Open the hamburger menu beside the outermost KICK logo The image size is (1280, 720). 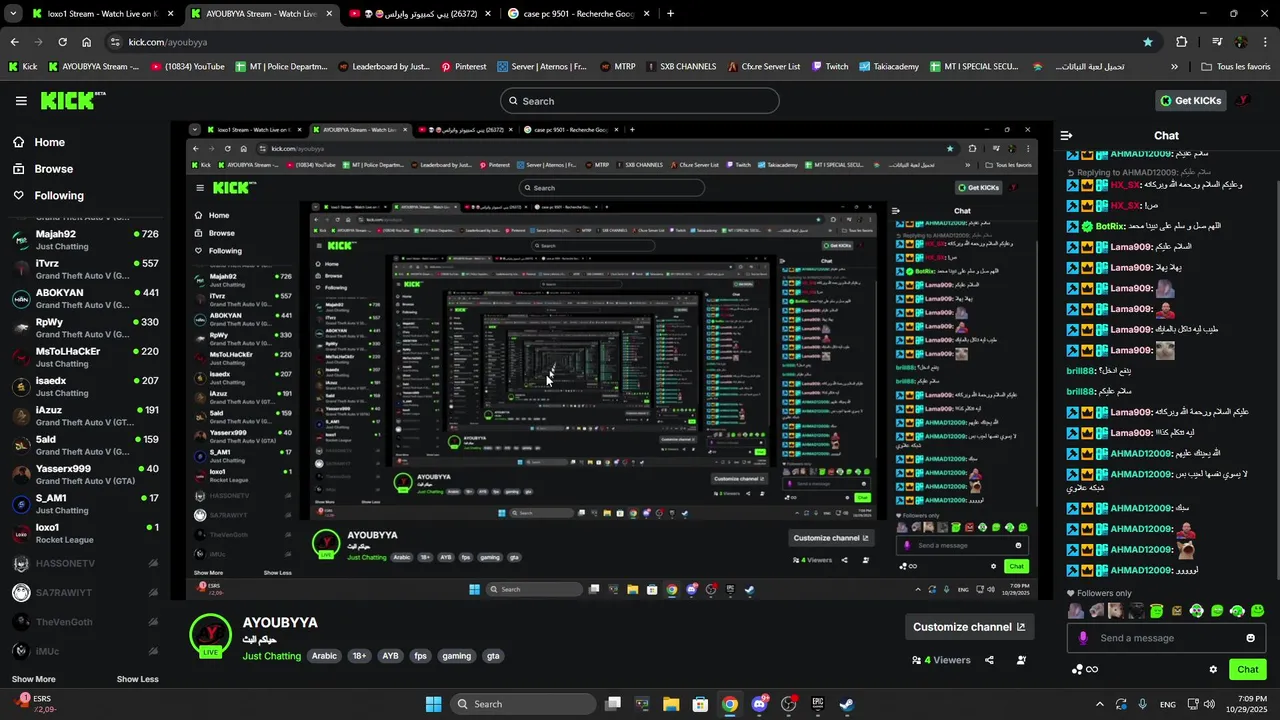point(21,101)
